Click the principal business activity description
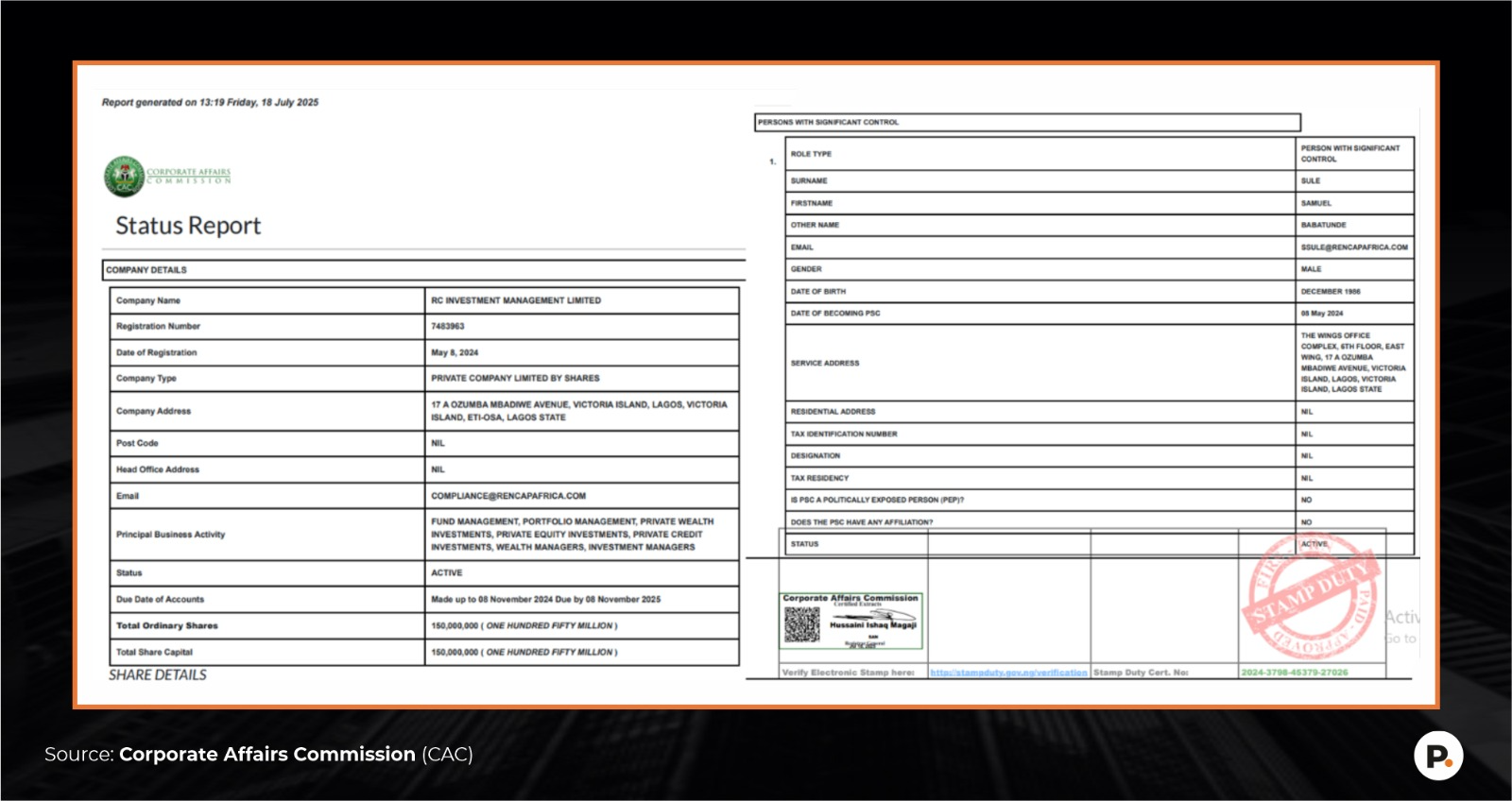 point(573,535)
